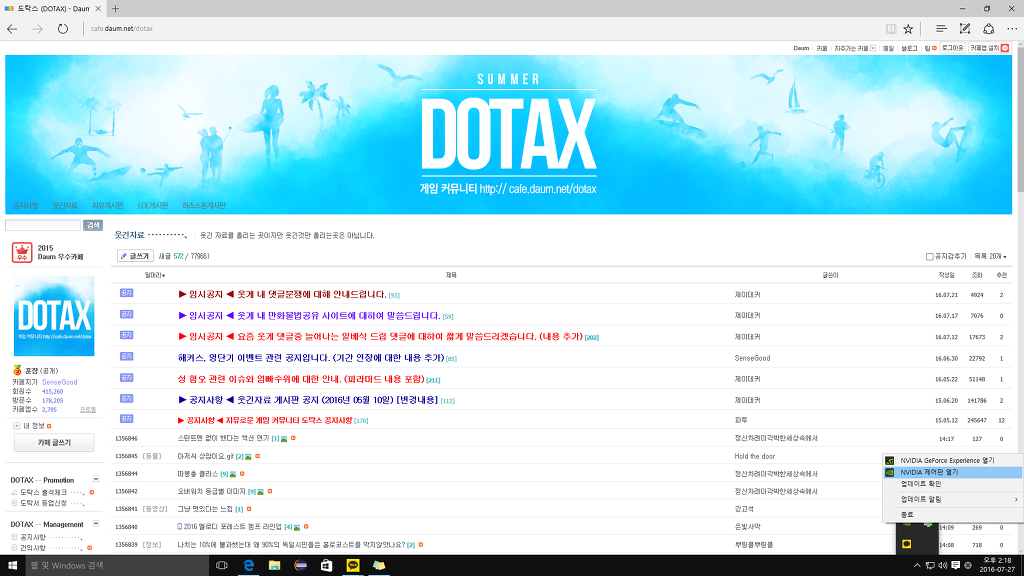Go forward with the browser forward arrow

(x=37, y=29)
